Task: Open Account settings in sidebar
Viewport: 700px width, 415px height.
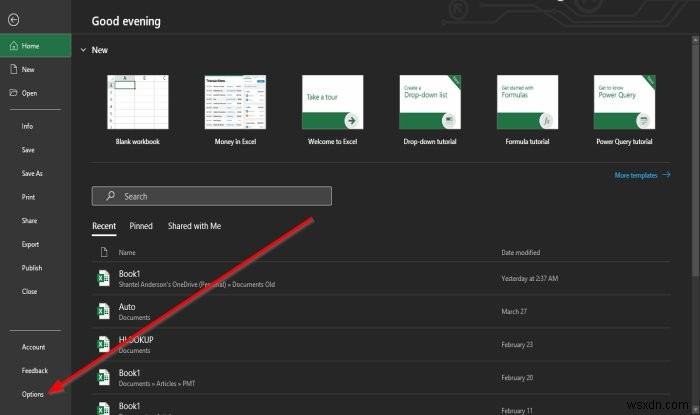Action: 33,347
